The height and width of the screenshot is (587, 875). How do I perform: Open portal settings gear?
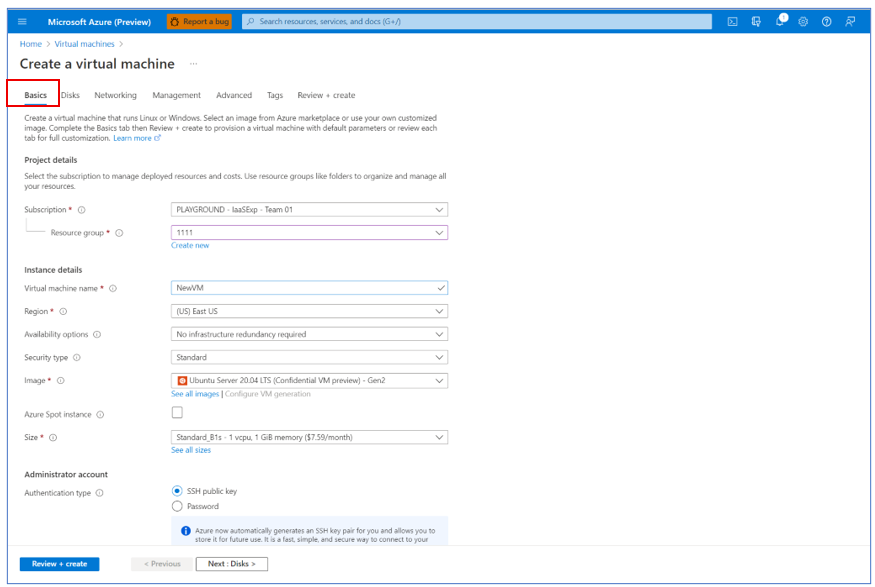pos(803,22)
